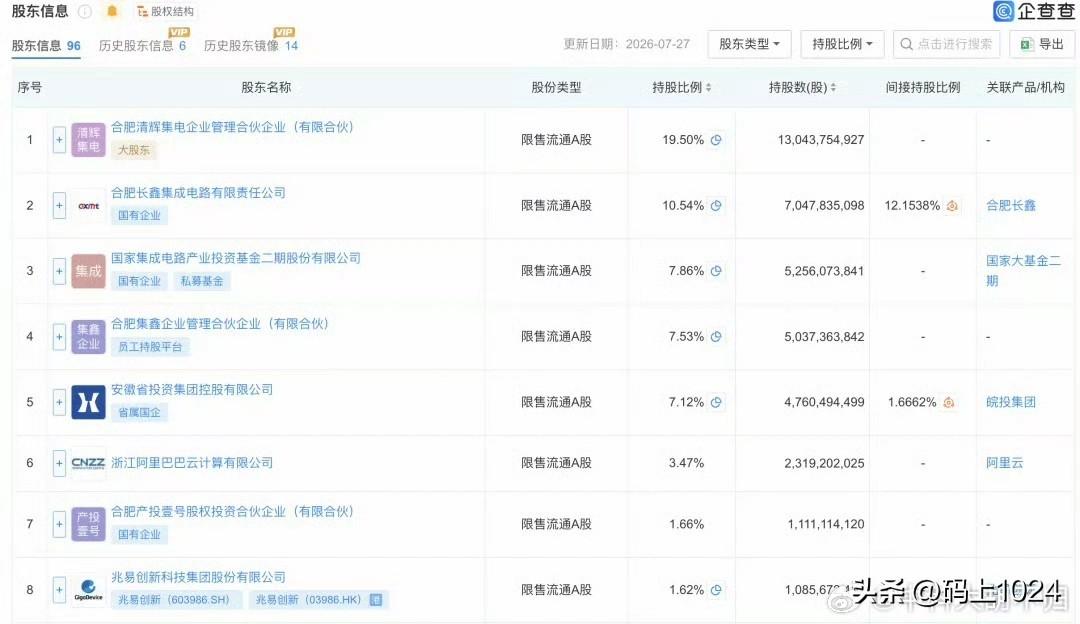The width and height of the screenshot is (1080, 624).
Task: Open the 国家大基金二期 related link
Action: pos(1023,271)
